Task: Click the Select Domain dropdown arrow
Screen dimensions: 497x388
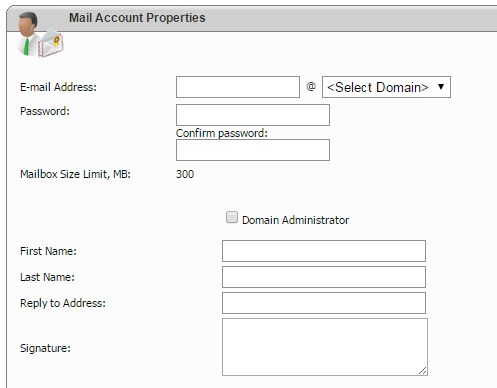Action: (x=441, y=87)
